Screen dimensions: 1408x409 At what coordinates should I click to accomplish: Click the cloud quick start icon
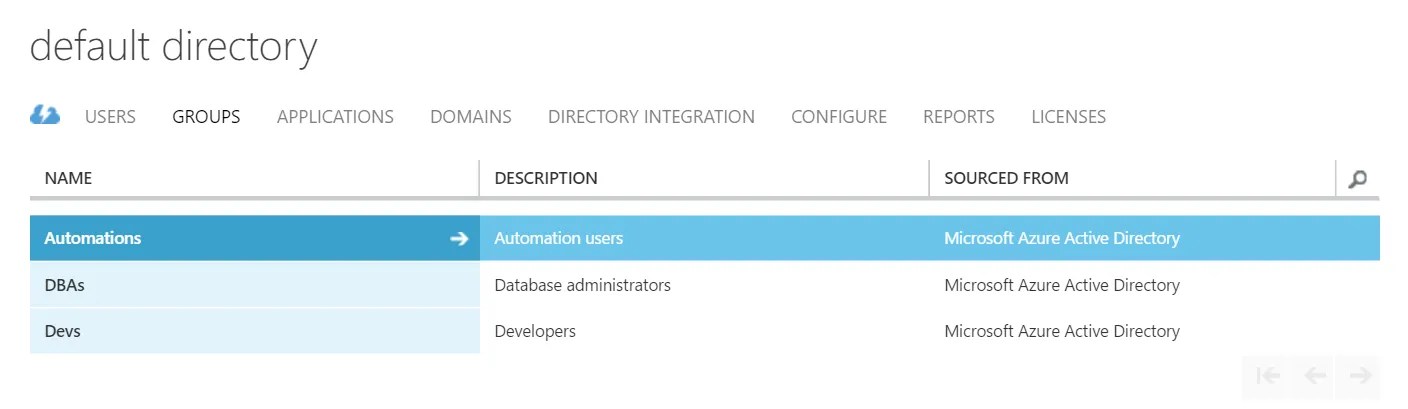(x=45, y=115)
